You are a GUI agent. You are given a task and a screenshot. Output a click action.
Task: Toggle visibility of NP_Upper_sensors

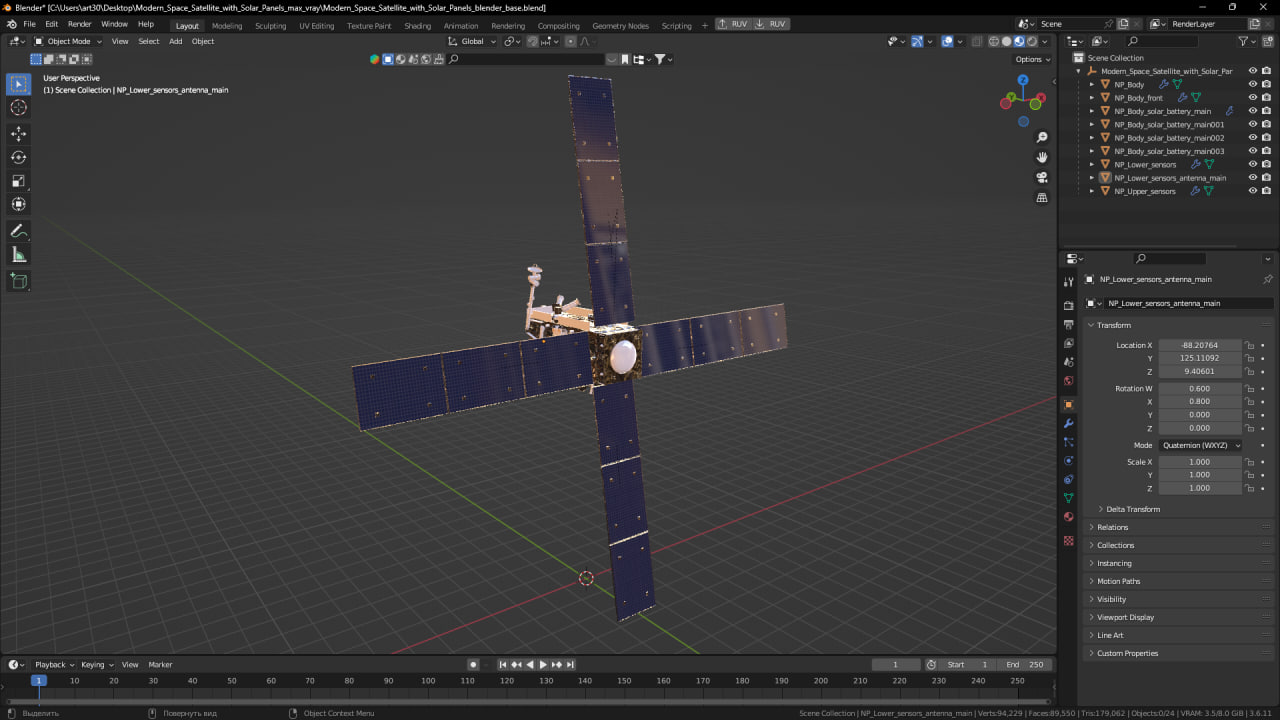[x=1252, y=191]
